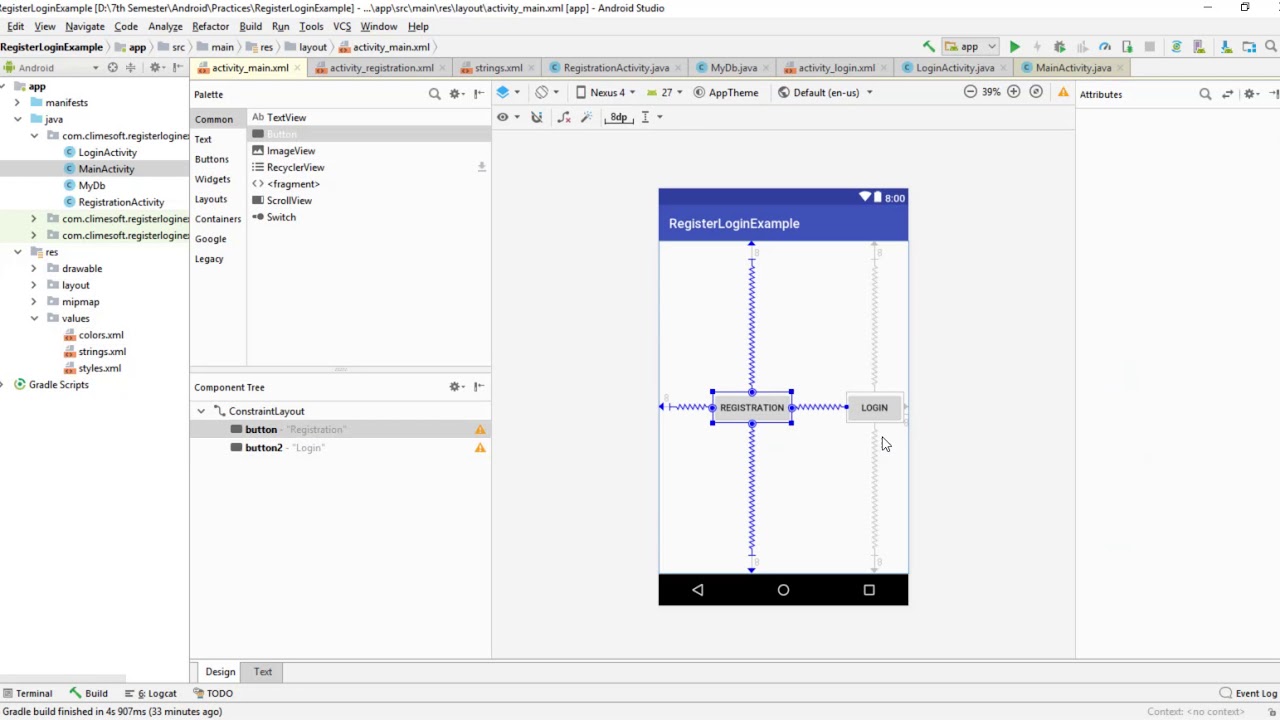1280x720 pixels.
Task: Click the Make Project hammer icon
Action: coord(928,47)
